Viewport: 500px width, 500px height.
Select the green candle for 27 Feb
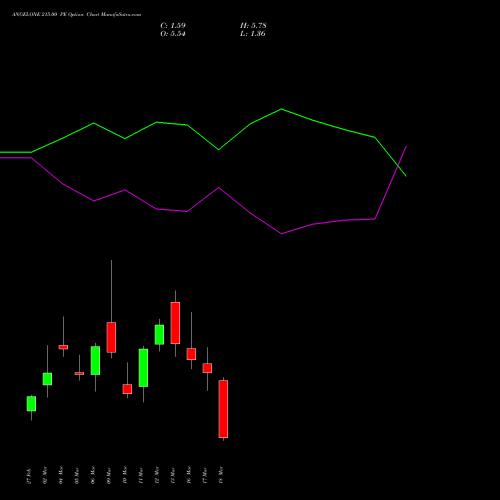click(31, 404)
